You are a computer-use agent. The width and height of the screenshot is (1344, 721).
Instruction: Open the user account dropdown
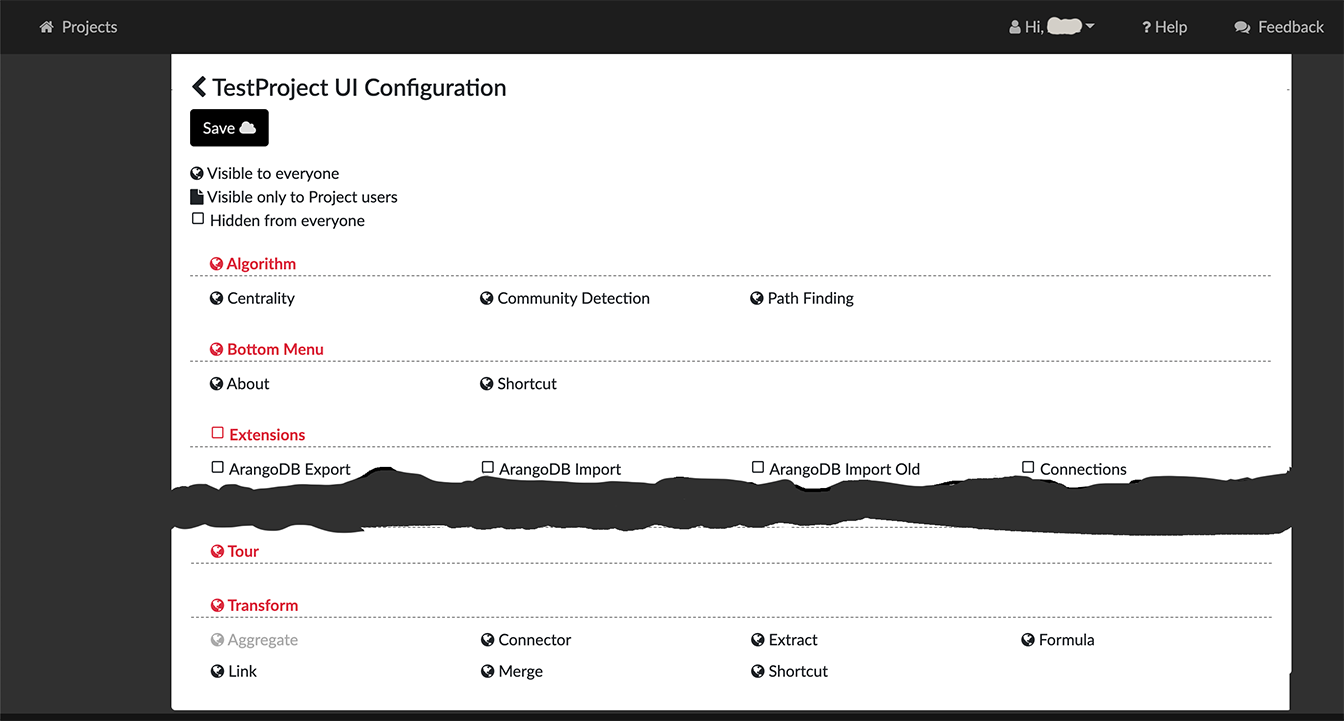coord(1052,27)
